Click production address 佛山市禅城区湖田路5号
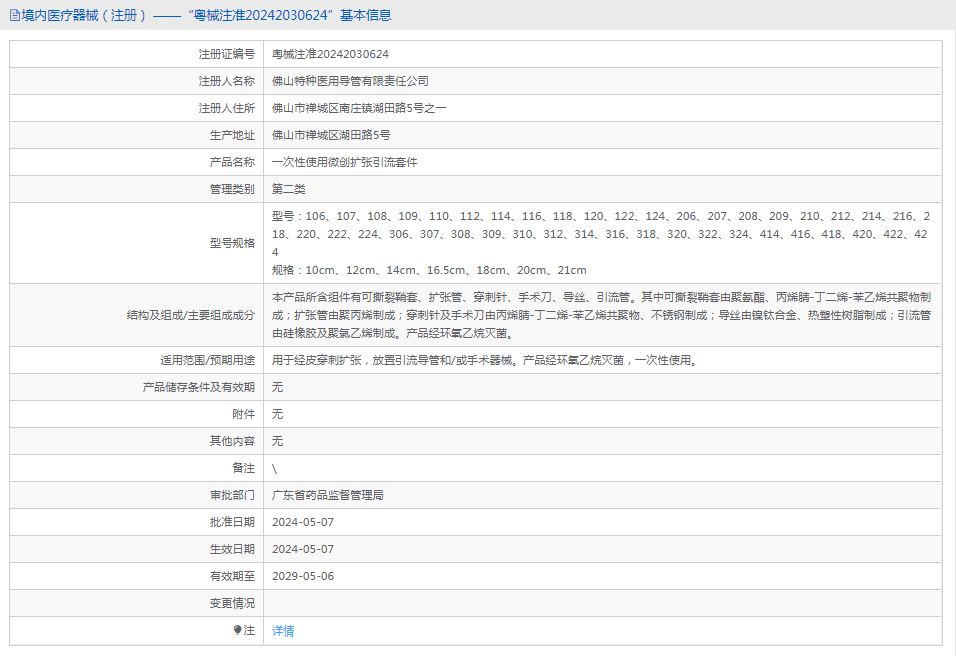956x656 pixels. click(331, 135)
